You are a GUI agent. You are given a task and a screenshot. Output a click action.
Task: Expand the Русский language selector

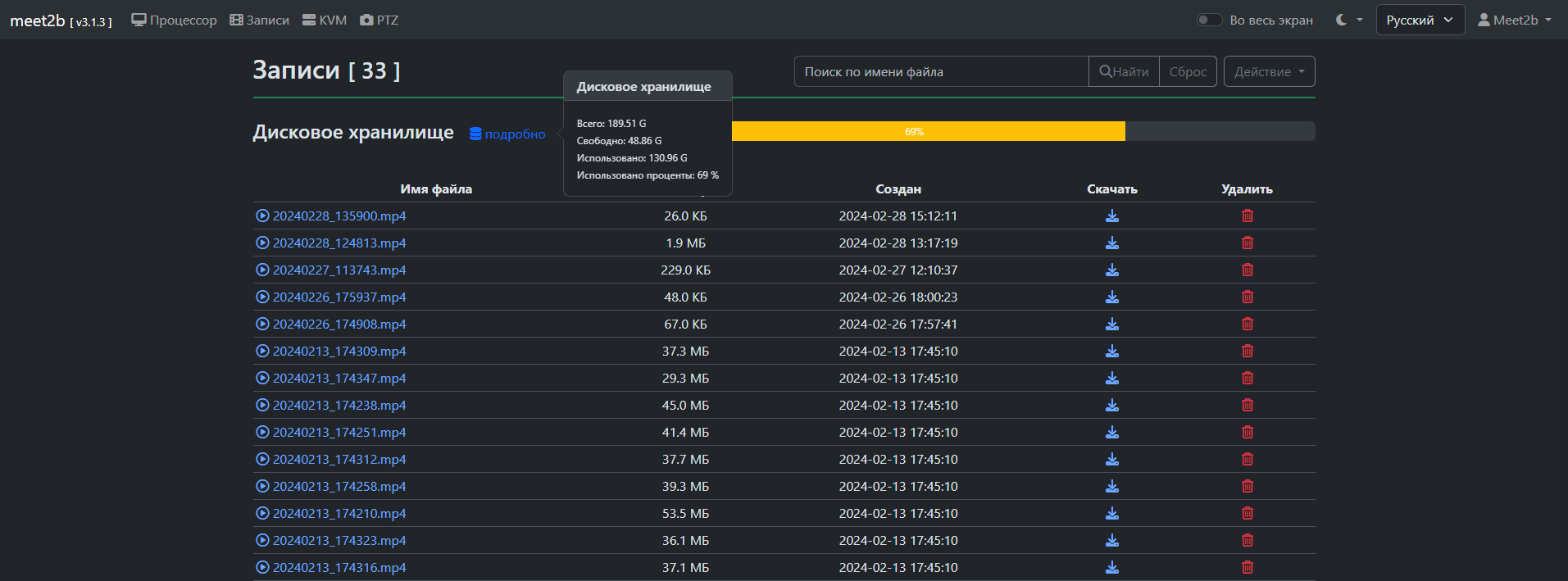1420,20
